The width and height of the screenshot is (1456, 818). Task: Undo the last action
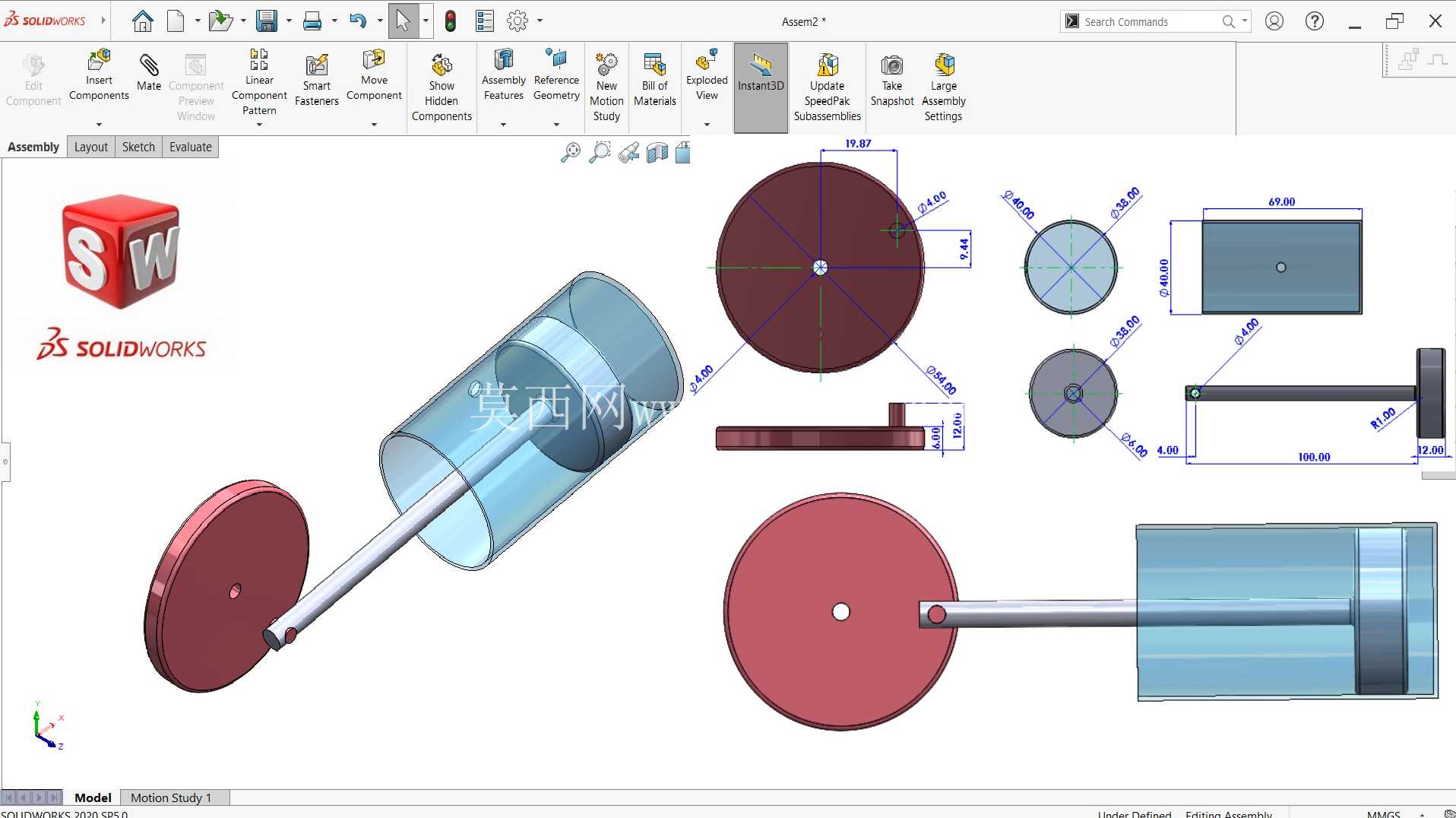point(358,21)
